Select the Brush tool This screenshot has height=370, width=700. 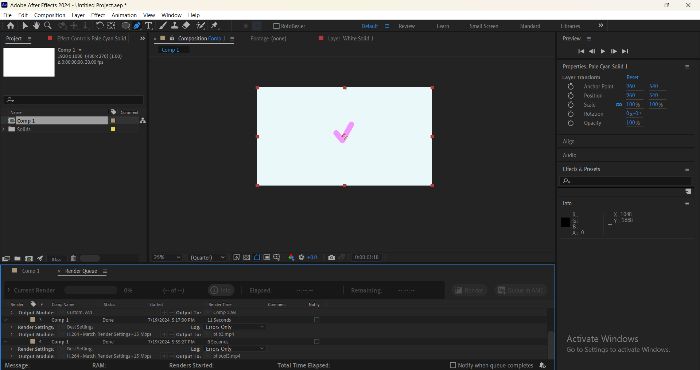pyautogui.click(x=163, y=26)
